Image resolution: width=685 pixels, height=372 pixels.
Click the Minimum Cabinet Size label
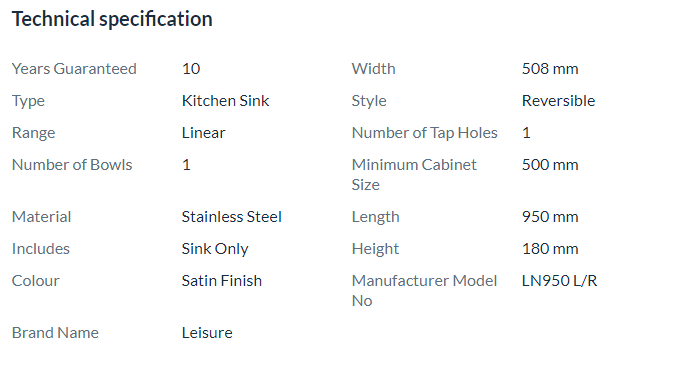coord(414,175)
